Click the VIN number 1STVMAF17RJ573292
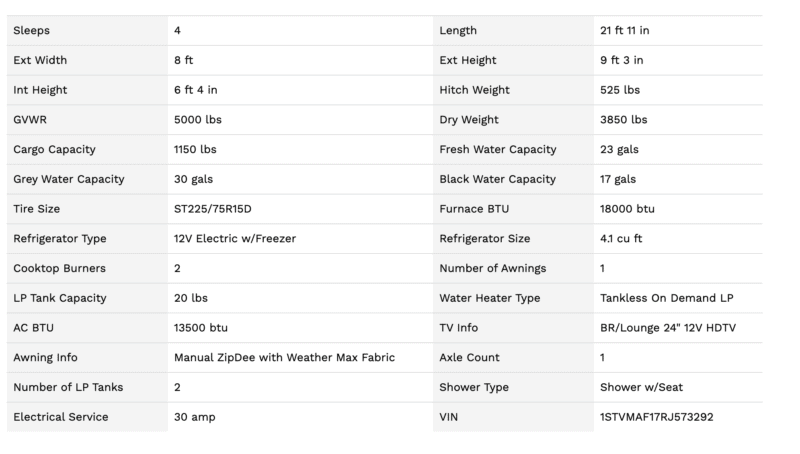This screenshot has height=454, width=800. 656,417
